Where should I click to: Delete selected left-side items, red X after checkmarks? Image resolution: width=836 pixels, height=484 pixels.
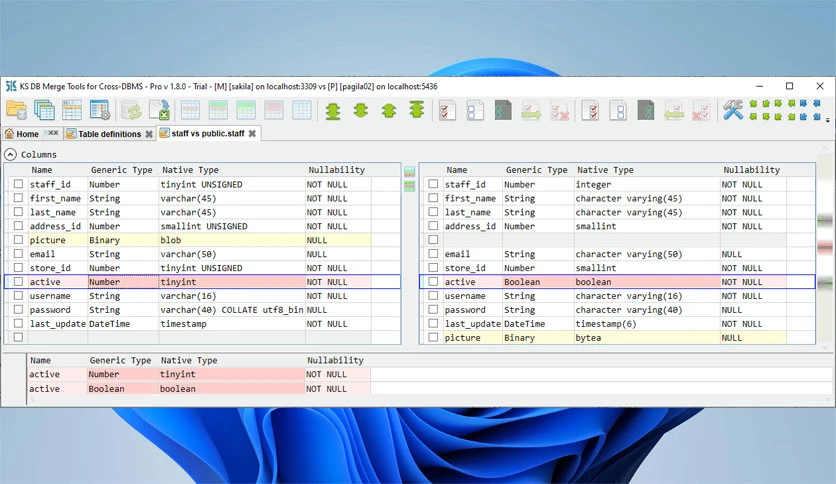coord(560,111)
